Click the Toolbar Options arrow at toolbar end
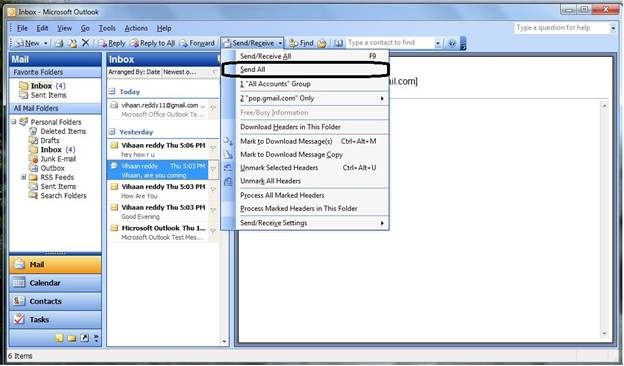Viewport: 624px width, 366px height. (x=463, y=43)
